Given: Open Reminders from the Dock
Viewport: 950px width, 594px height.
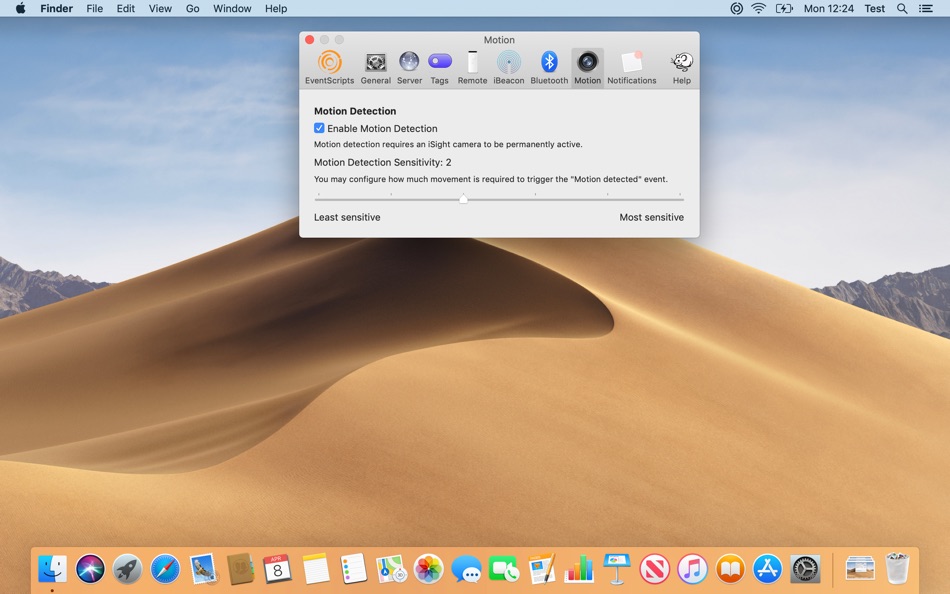Looking at the screenshot, I should 353,569.
